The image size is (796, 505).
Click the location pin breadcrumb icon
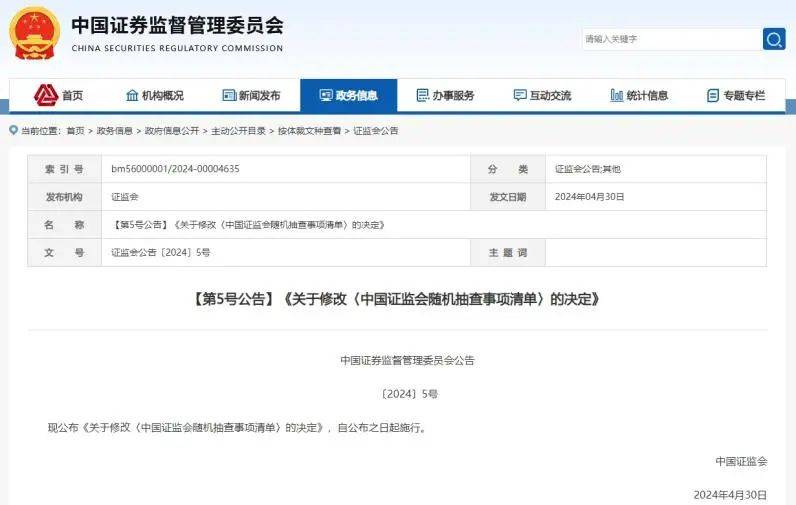pos(14,130)
